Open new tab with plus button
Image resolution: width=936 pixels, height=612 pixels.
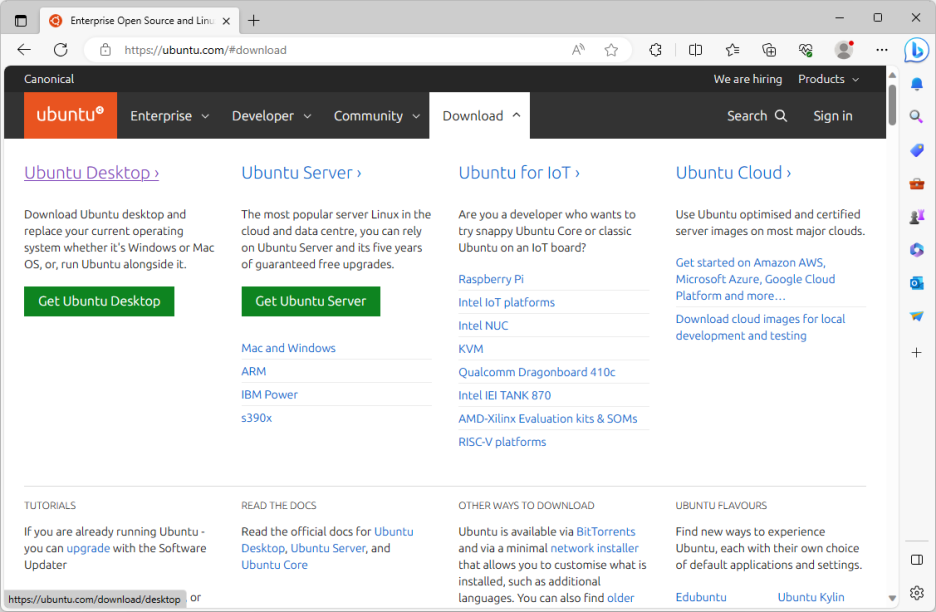[x=254, y=21]
